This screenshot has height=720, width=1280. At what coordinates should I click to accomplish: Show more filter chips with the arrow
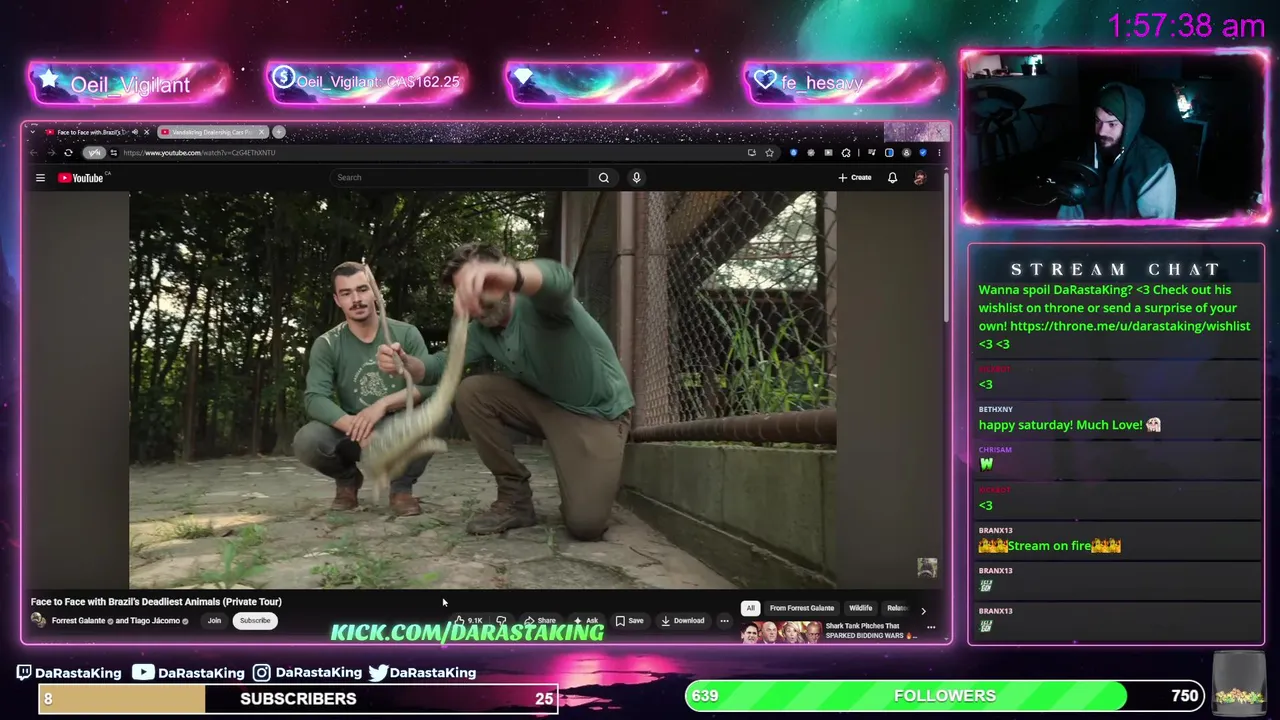point(923,611)
